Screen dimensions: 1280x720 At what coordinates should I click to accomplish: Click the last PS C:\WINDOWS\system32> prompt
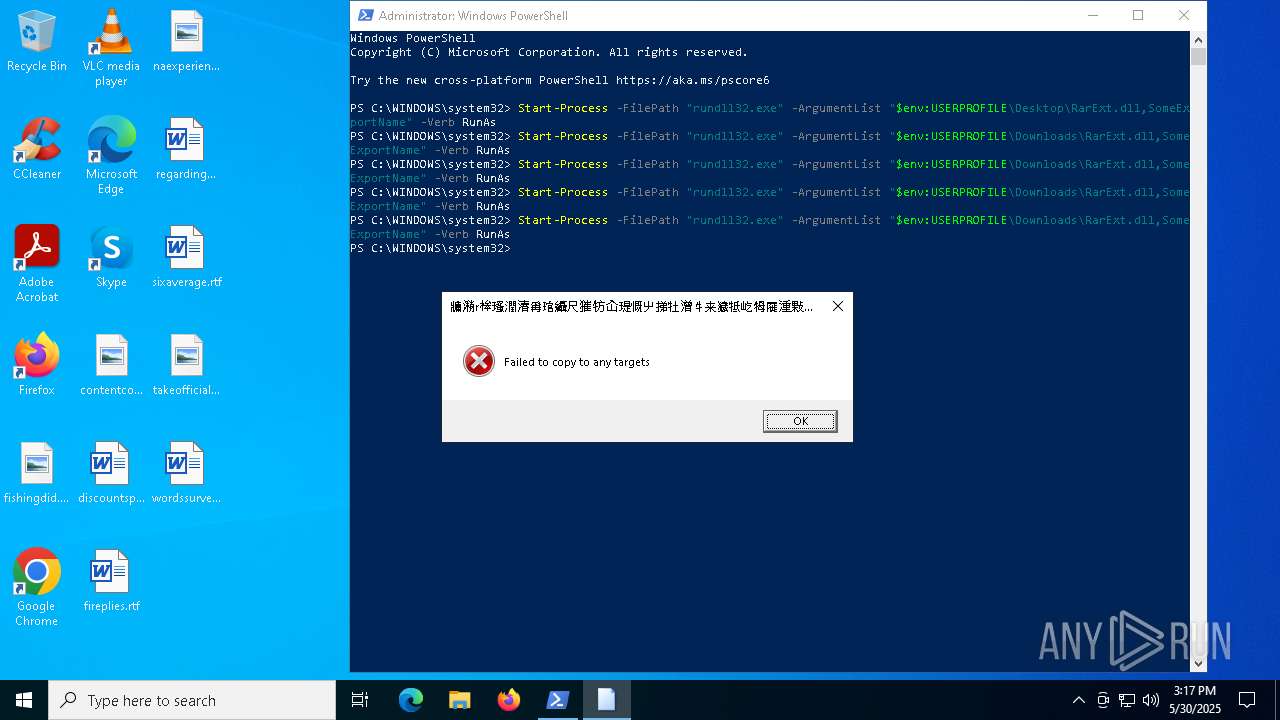[430, 248]
